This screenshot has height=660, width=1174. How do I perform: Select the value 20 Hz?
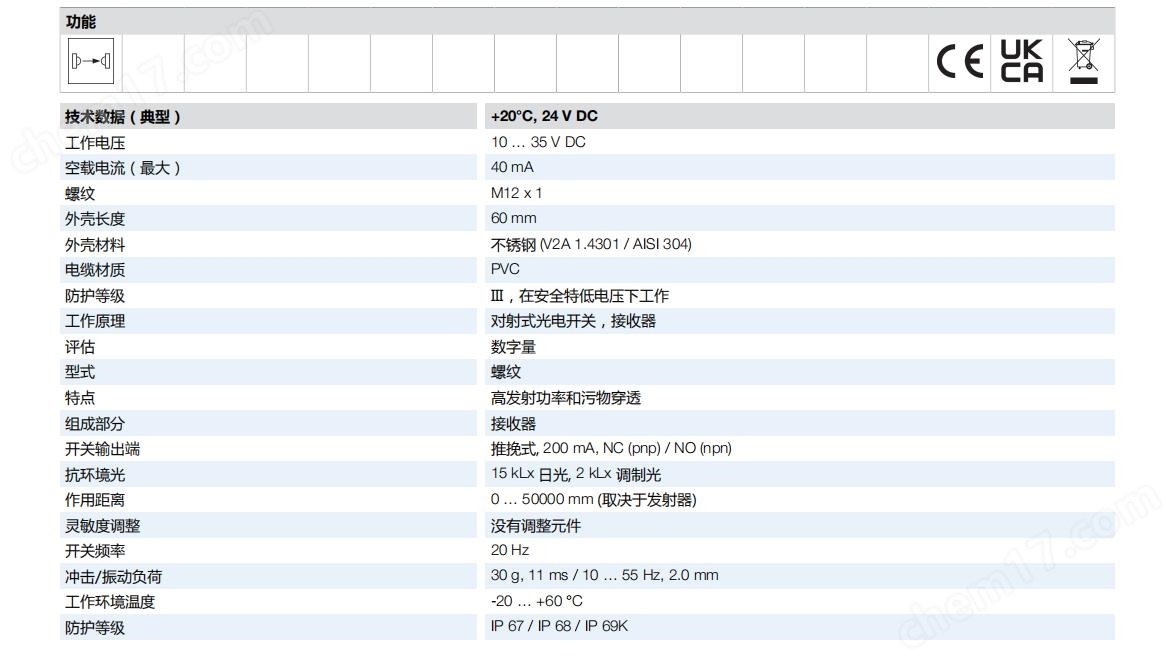tap(510, 550)
